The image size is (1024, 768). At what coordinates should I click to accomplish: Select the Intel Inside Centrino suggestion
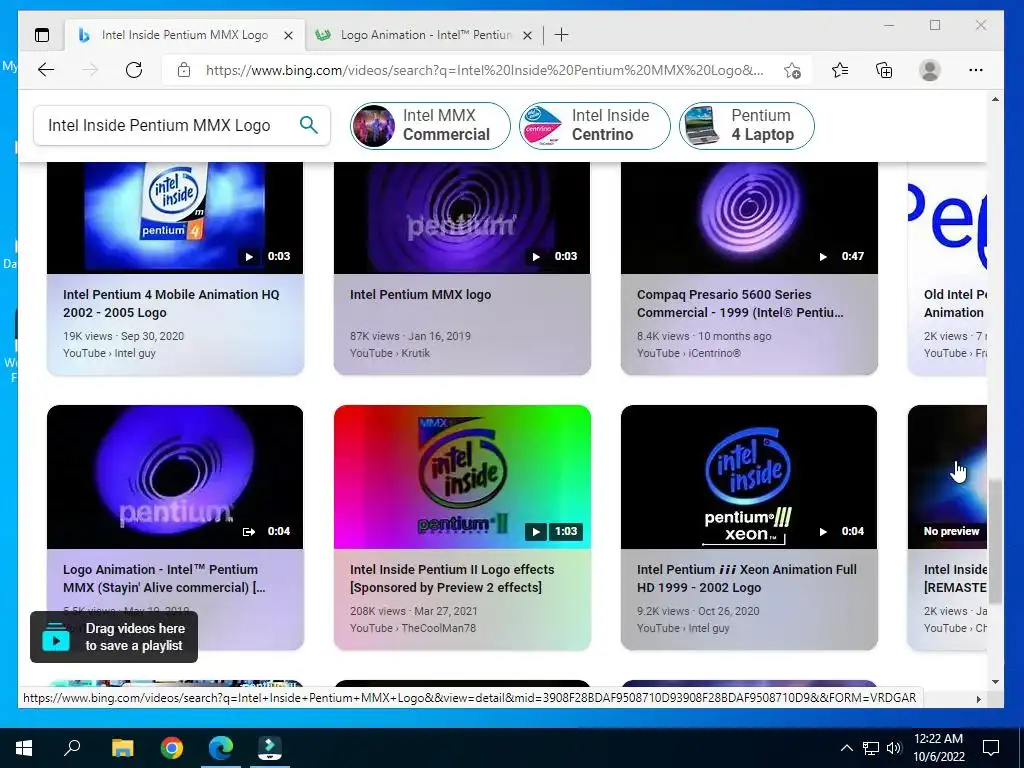594,125
